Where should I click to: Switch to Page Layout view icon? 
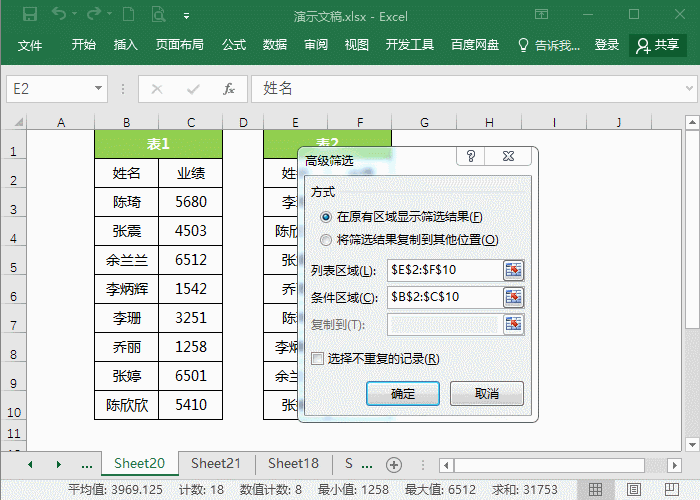[x=633, y=490]
